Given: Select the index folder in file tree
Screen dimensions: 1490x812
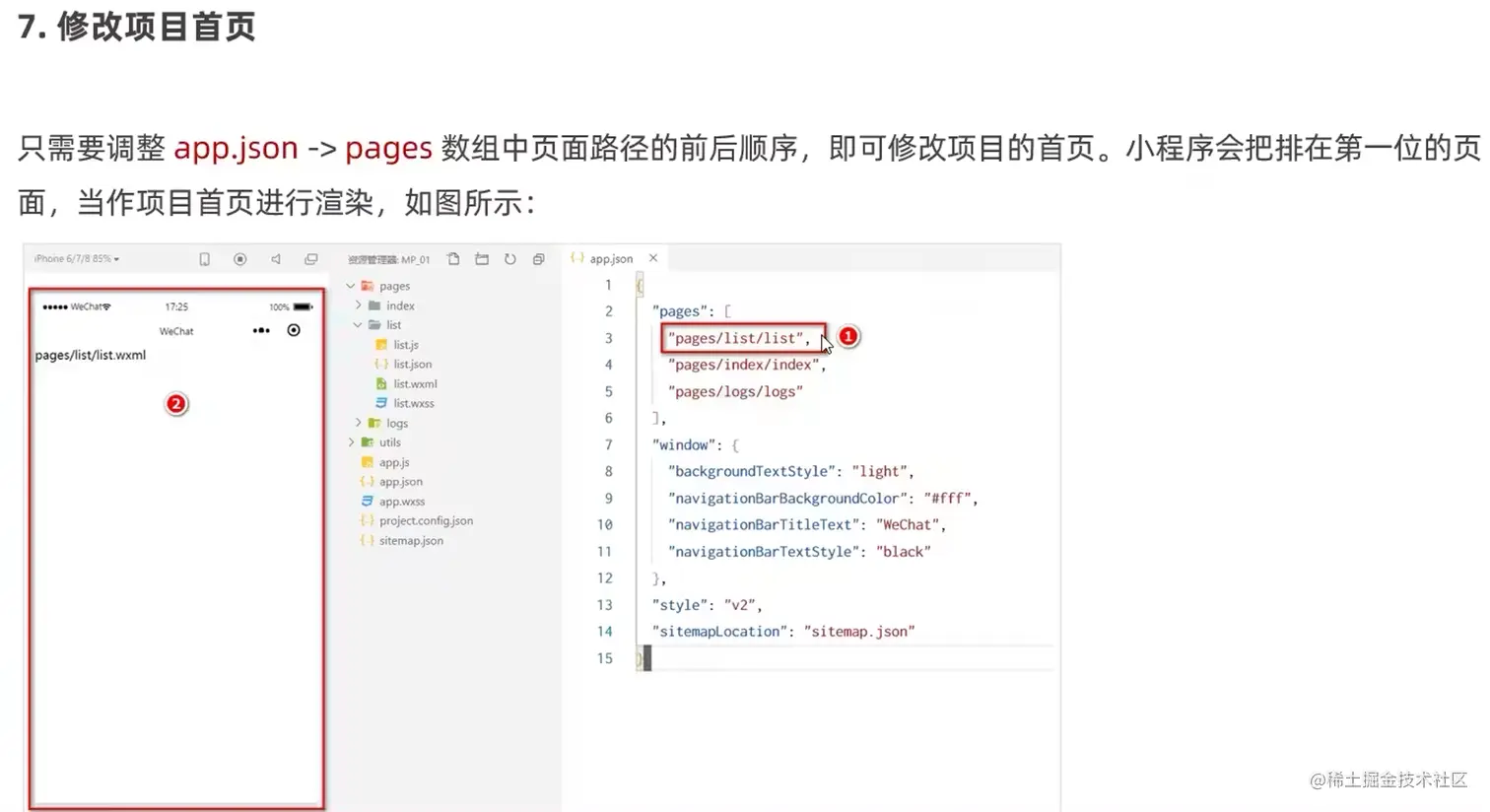Looking at the screenshot, I should pos(400,305).
